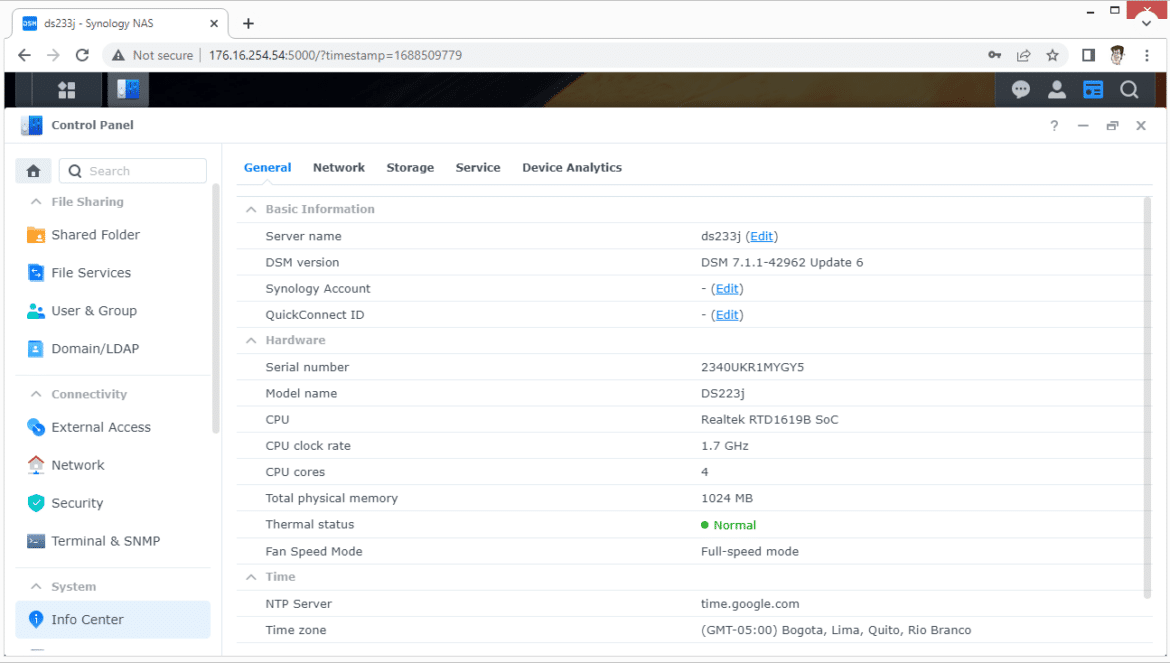
Task: Click the sidebar vertical scrollbar
Action: pyautogui.click(x=216, y=308)
